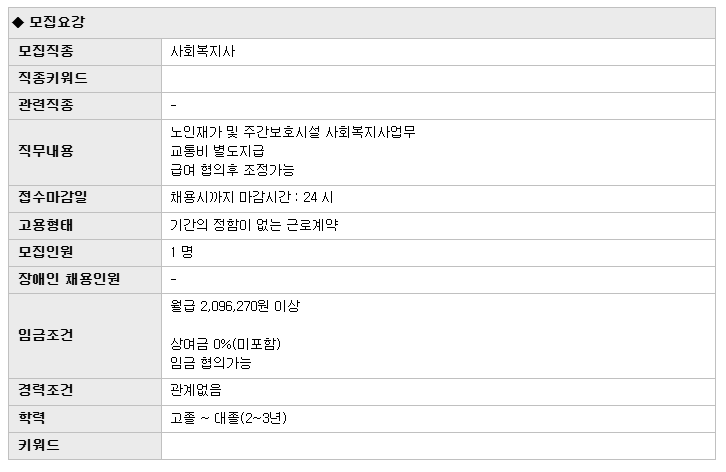Select the 상여금 0%(미포함) line

225,344
